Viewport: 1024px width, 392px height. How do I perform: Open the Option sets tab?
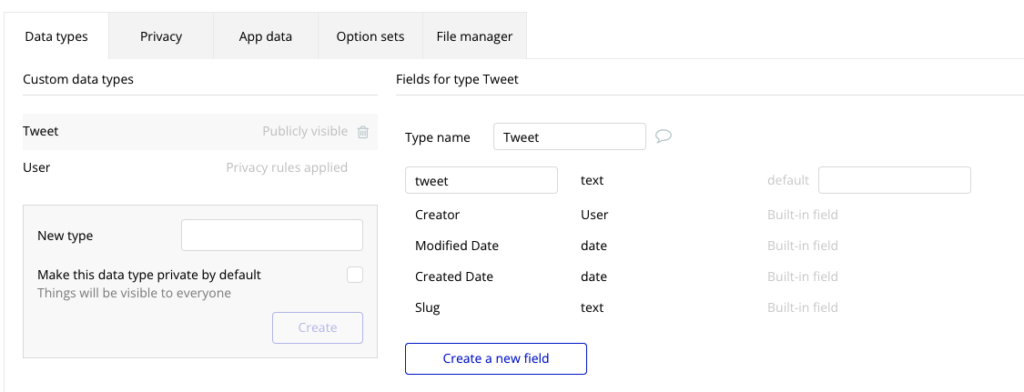pos(370,37)
